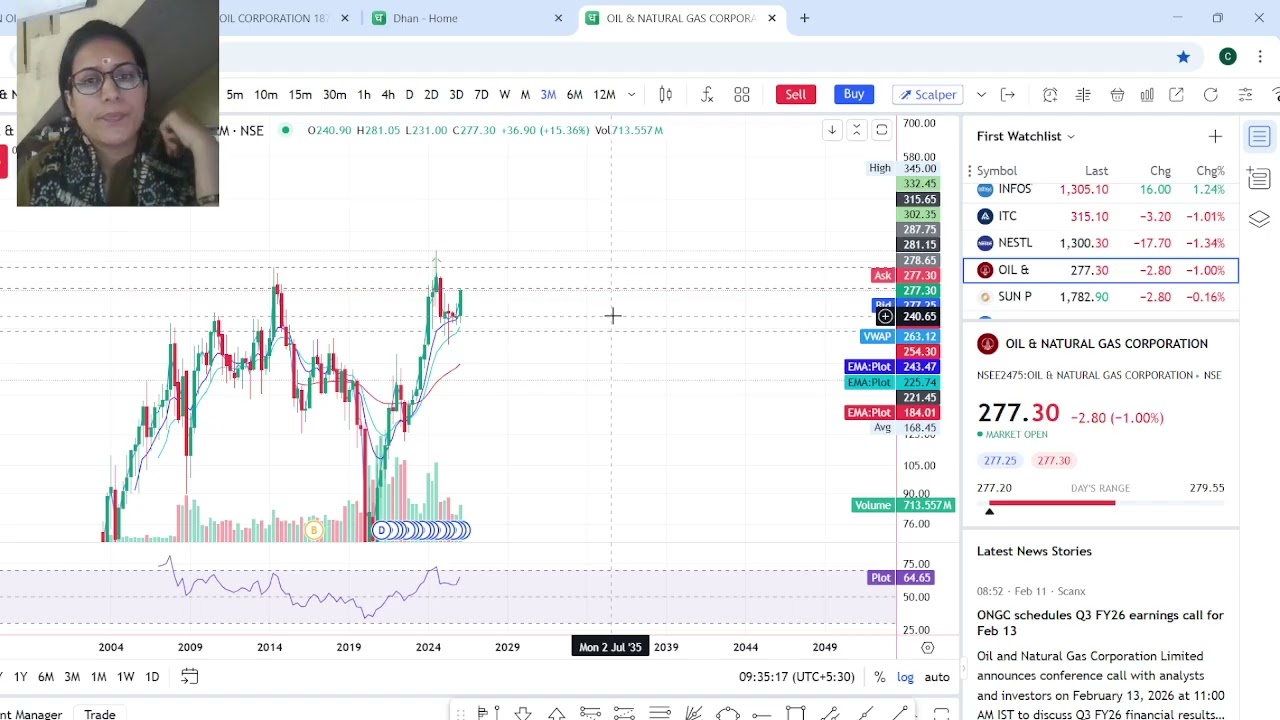
Task: Click the 277.25 bid price chip
Action: pos(999,460)
